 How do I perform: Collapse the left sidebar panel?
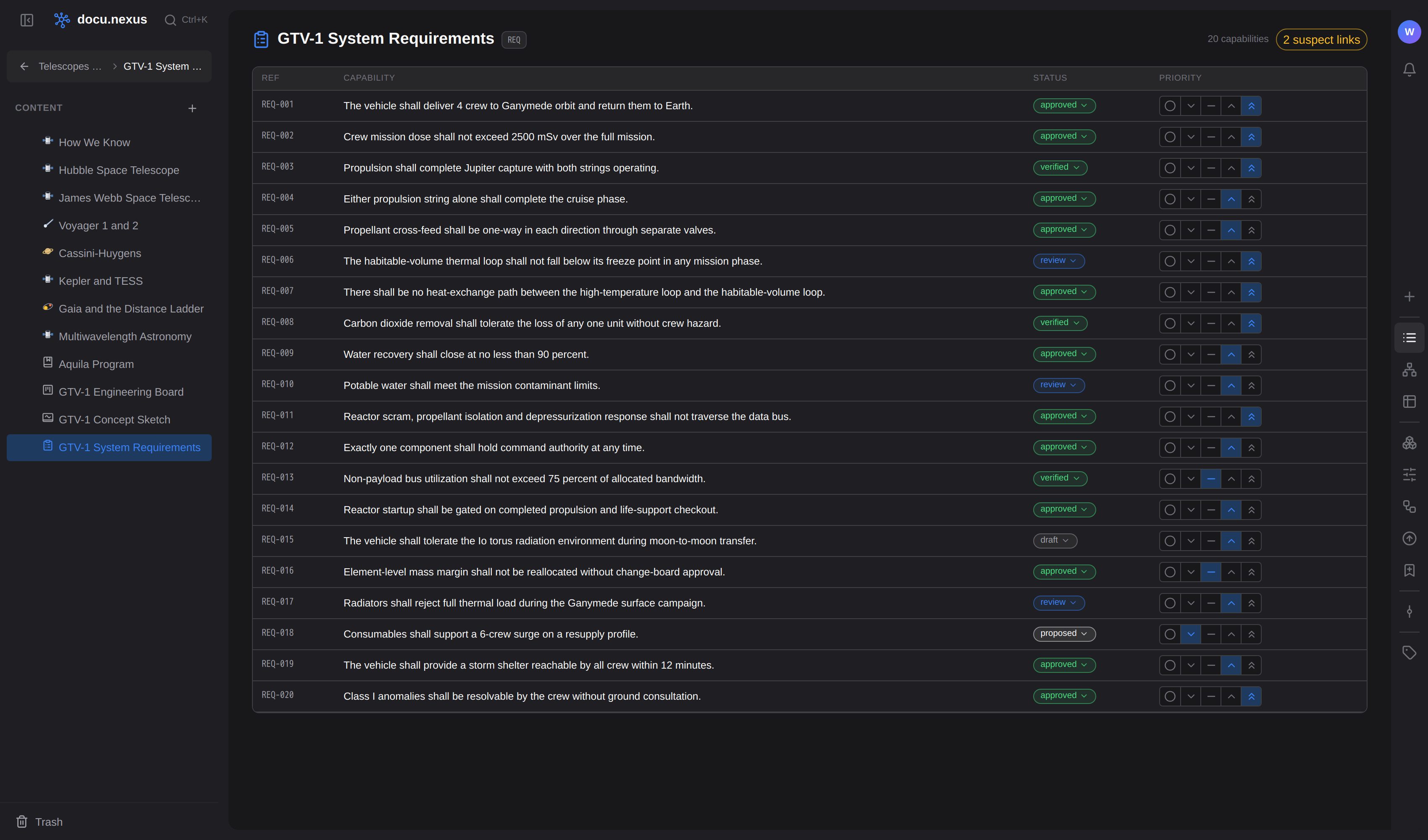(x=26, y=20)
